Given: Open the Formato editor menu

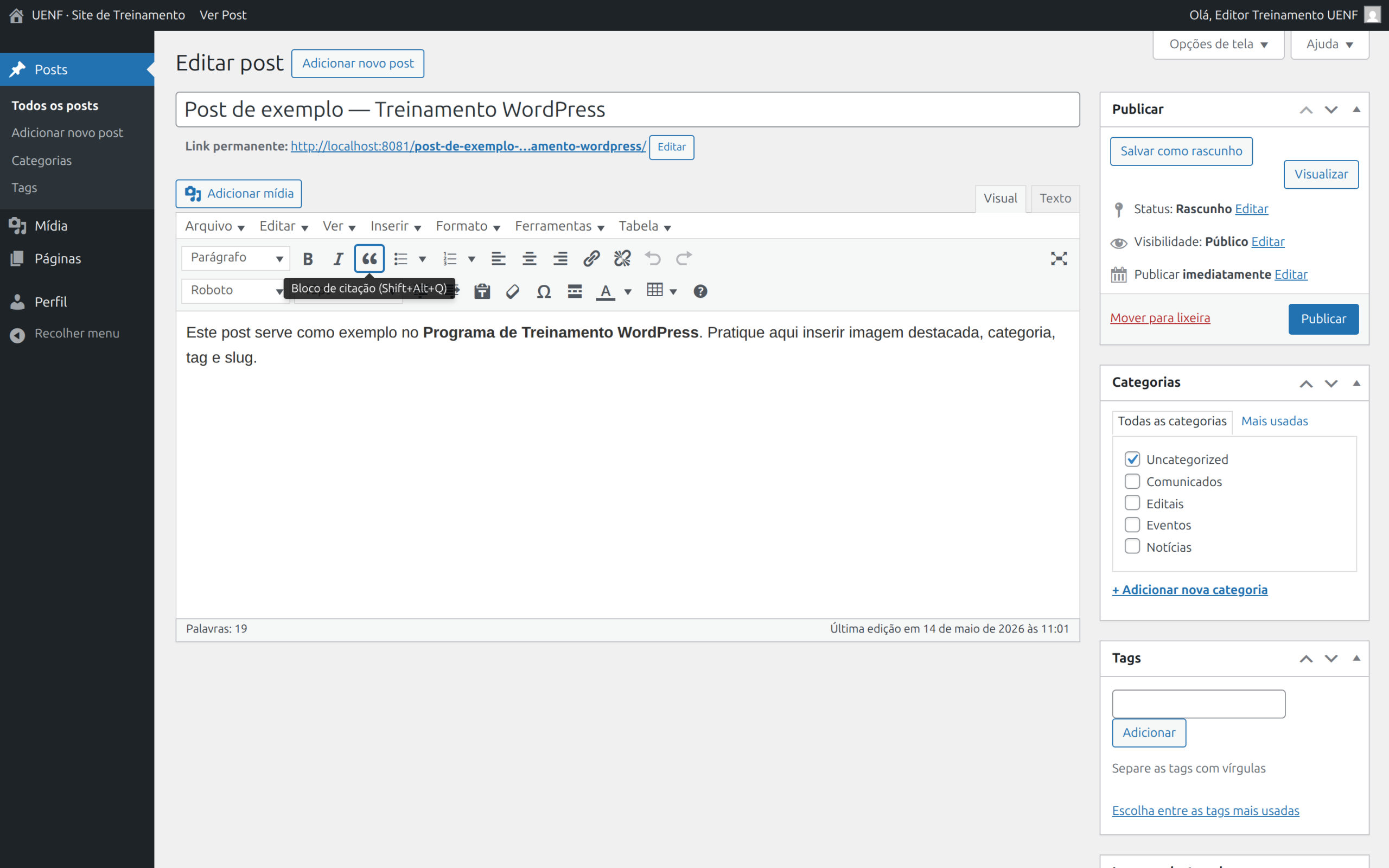Looking at the screenshot, I should tap(468, 226).
